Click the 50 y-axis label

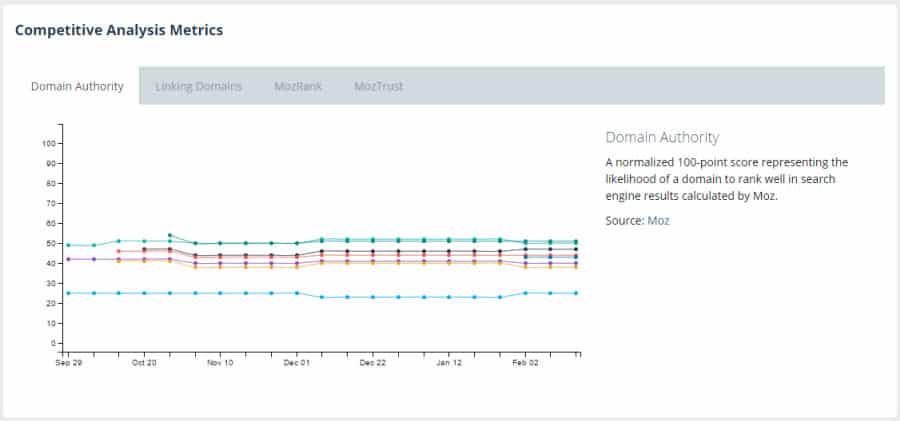(x=51, y=244)
